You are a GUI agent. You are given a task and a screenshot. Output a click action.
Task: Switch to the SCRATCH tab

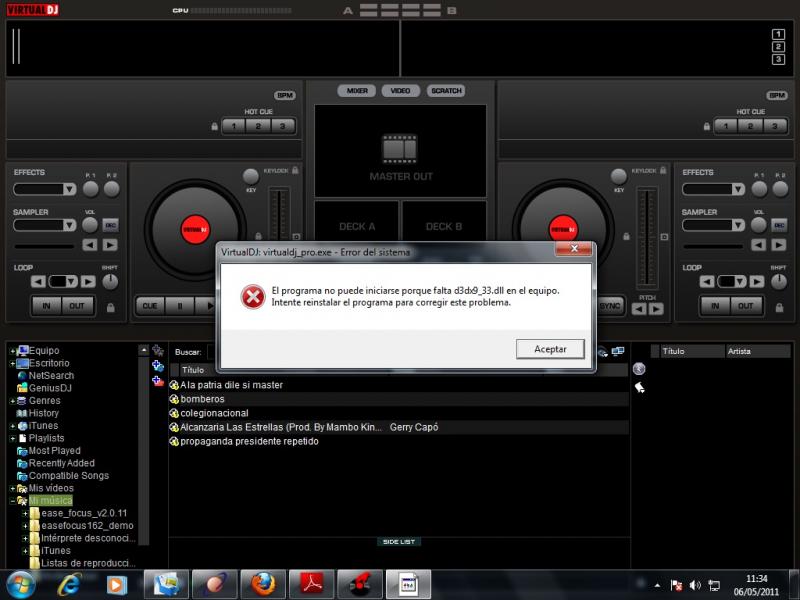point(446,91)
